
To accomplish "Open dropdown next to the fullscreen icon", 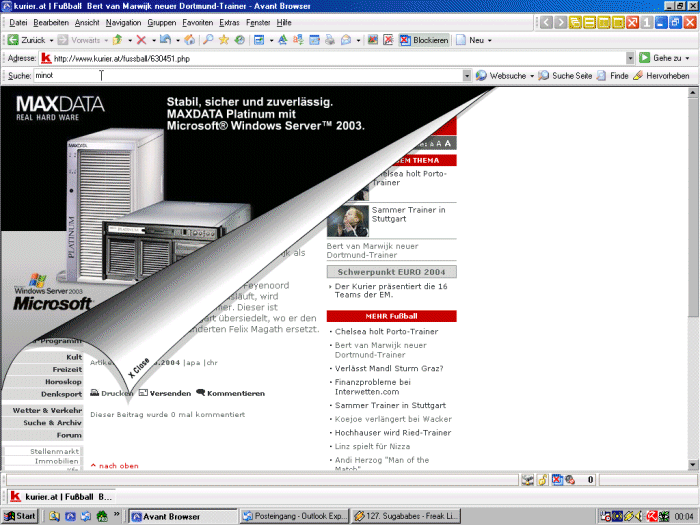I will click(271, 40).
